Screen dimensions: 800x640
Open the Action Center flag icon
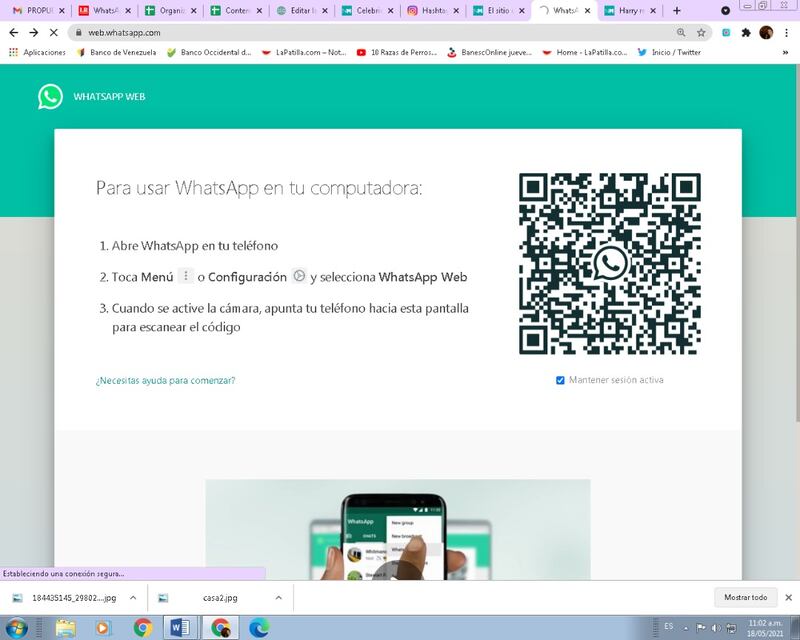coord(701,628)
